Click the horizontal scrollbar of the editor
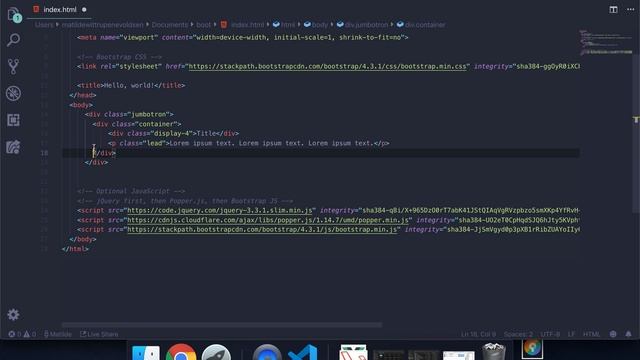640x360 pixels. tap(222, 325)
